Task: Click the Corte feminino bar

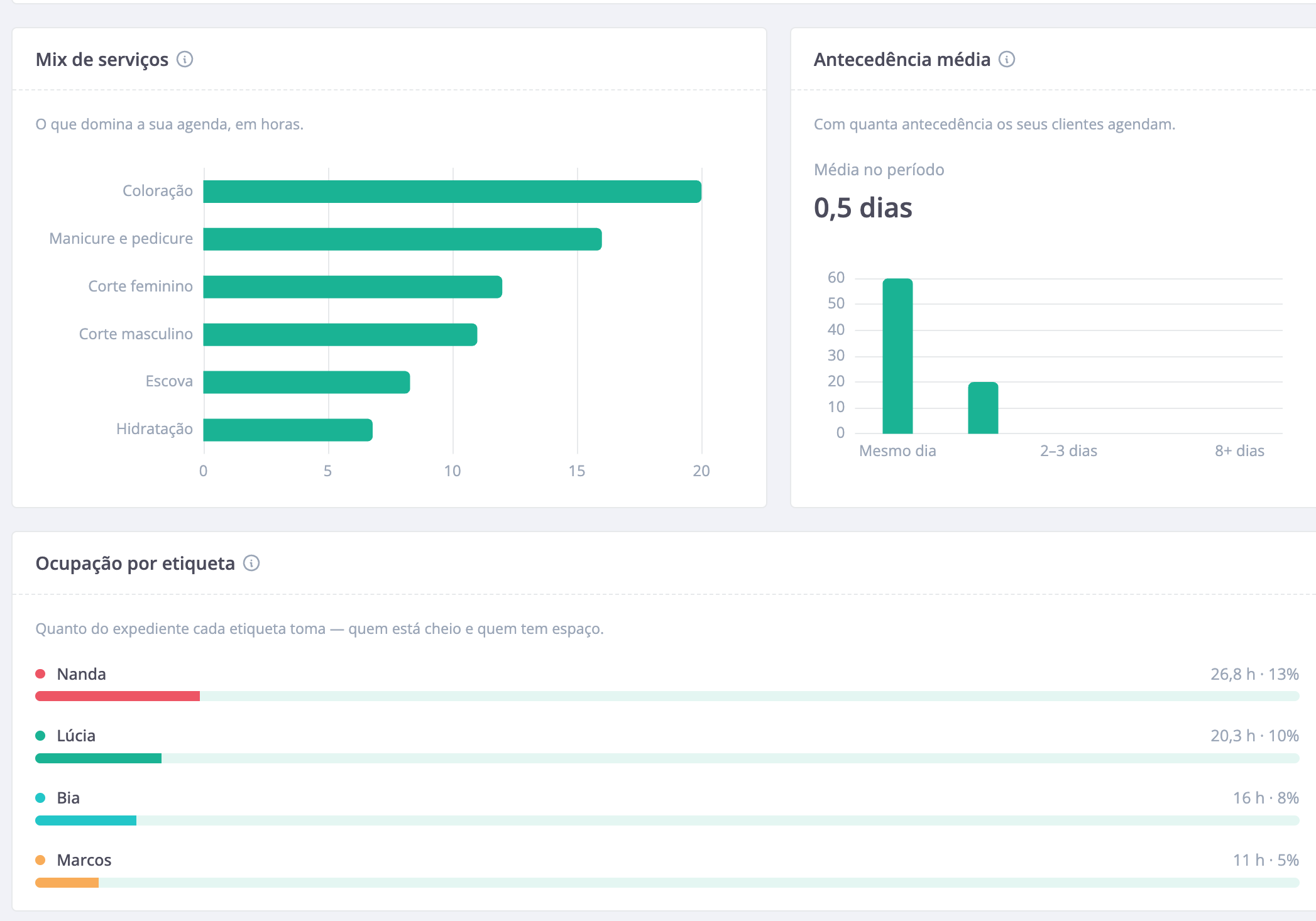Action: (x=353, y=287)
